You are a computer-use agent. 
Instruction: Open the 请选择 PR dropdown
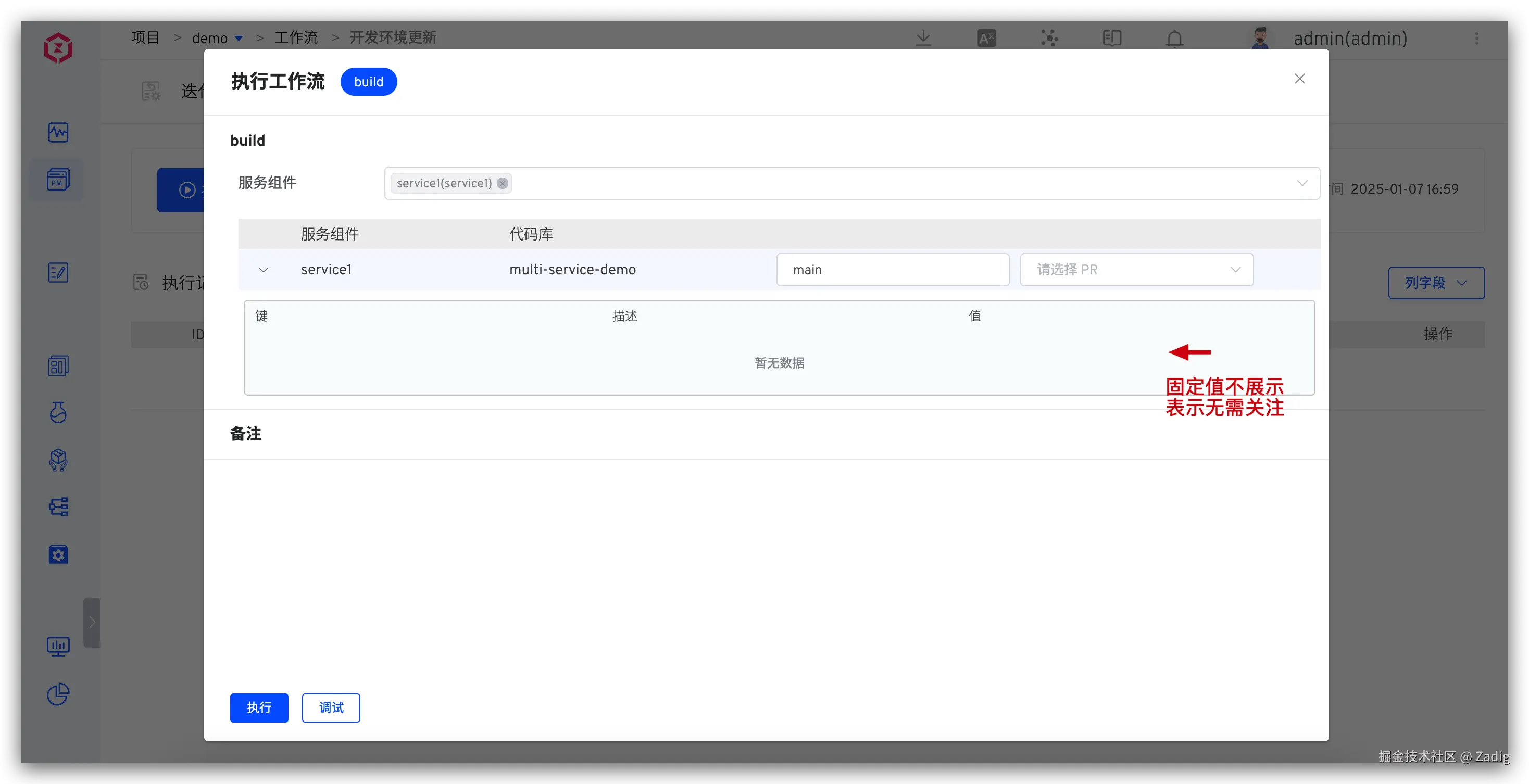click(x=1136, y=270)
